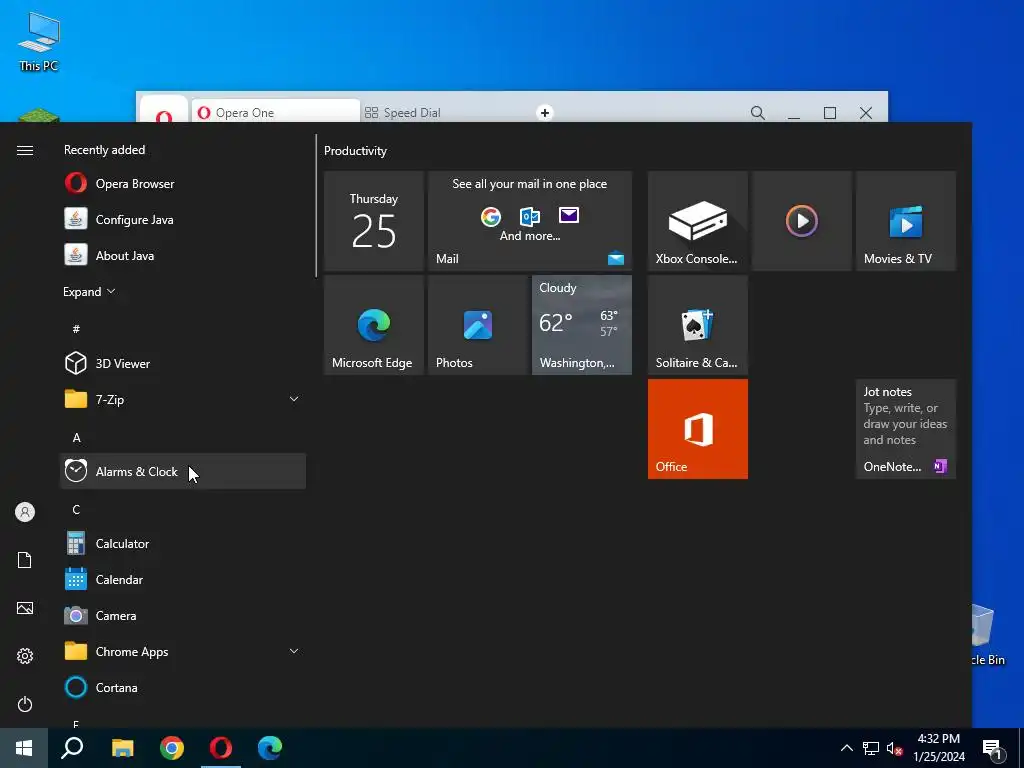Open the Movies & TV tile
The image size is (1024, 768).
[906, 221]
